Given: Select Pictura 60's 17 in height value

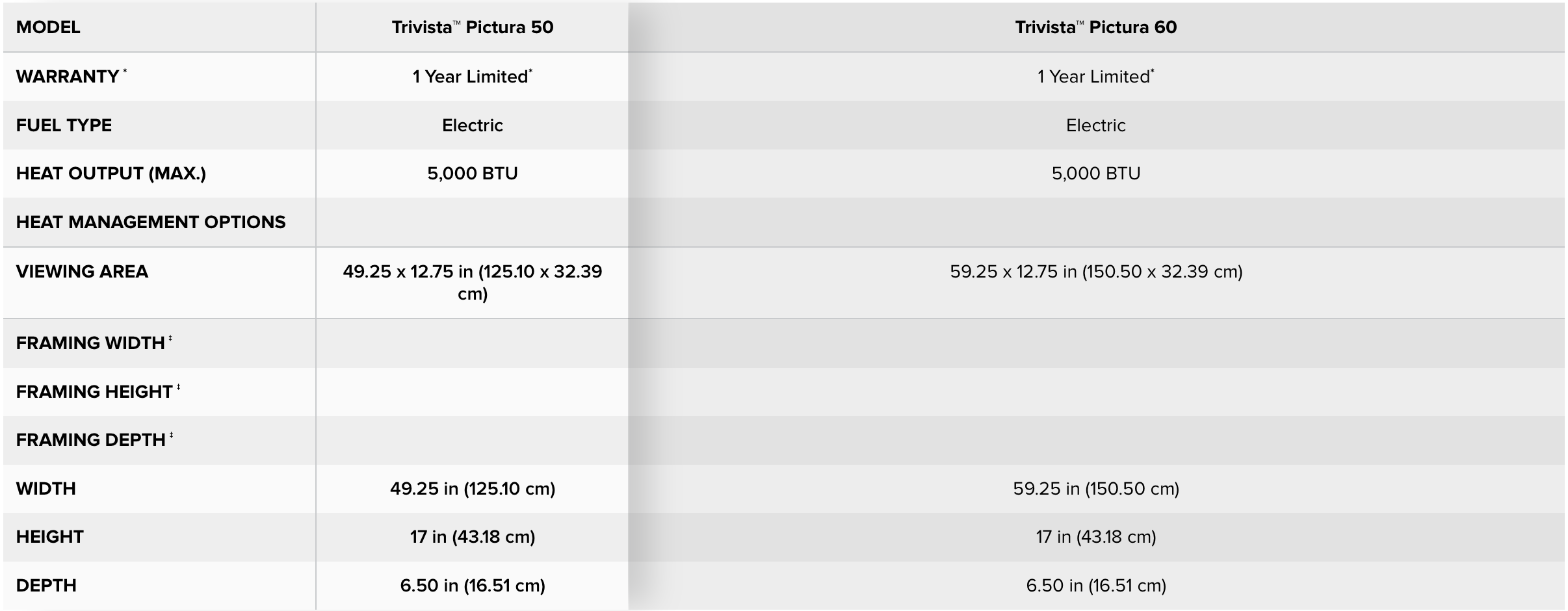Looking at the screenshot, I should [1095, 537].
